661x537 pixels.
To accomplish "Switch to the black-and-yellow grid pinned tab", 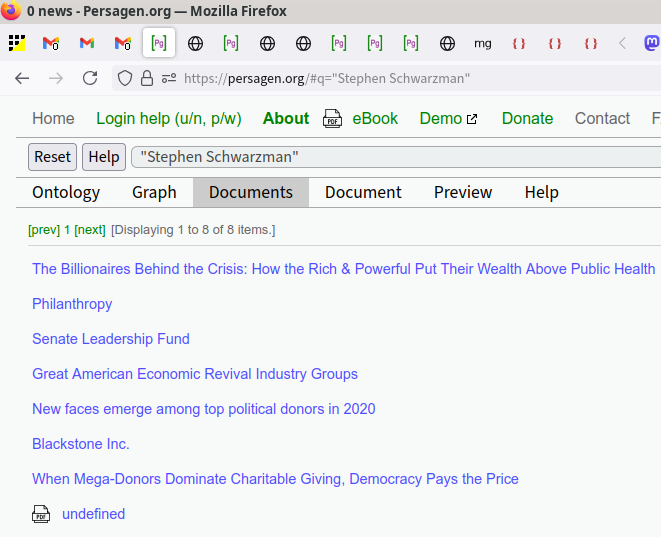I will coord(17,43).
